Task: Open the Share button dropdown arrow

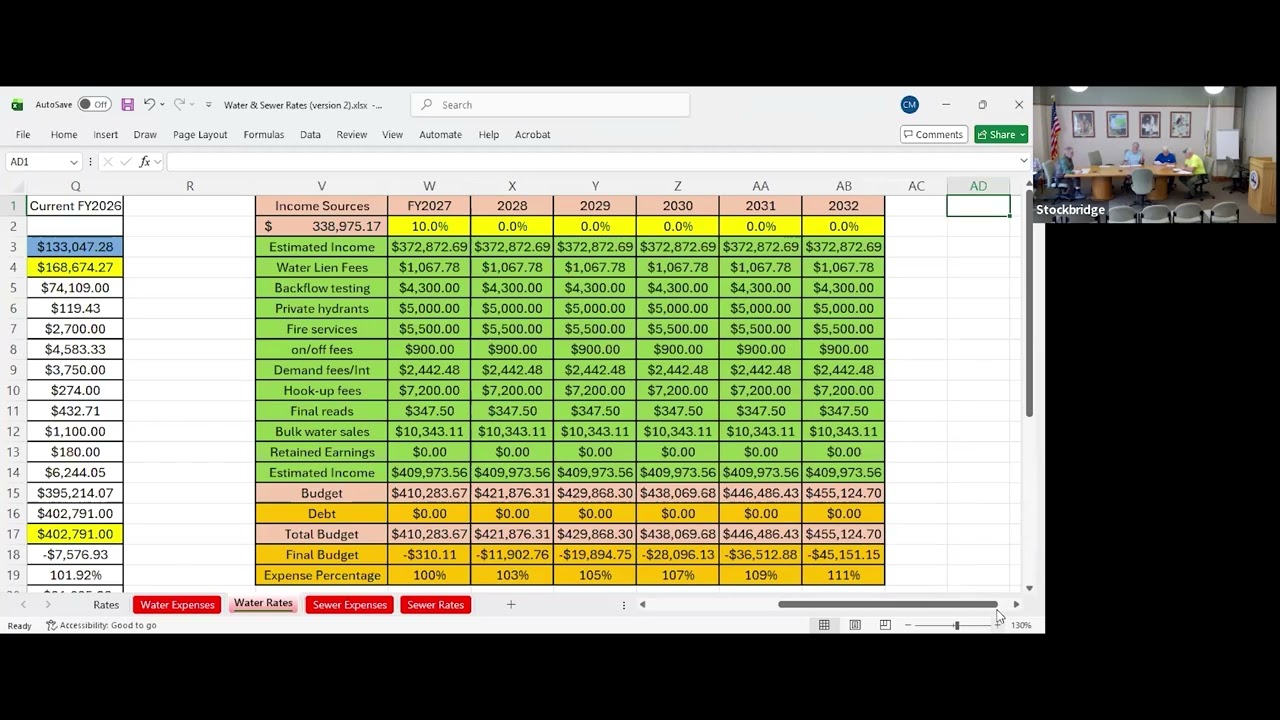Action: point(1022,135)
